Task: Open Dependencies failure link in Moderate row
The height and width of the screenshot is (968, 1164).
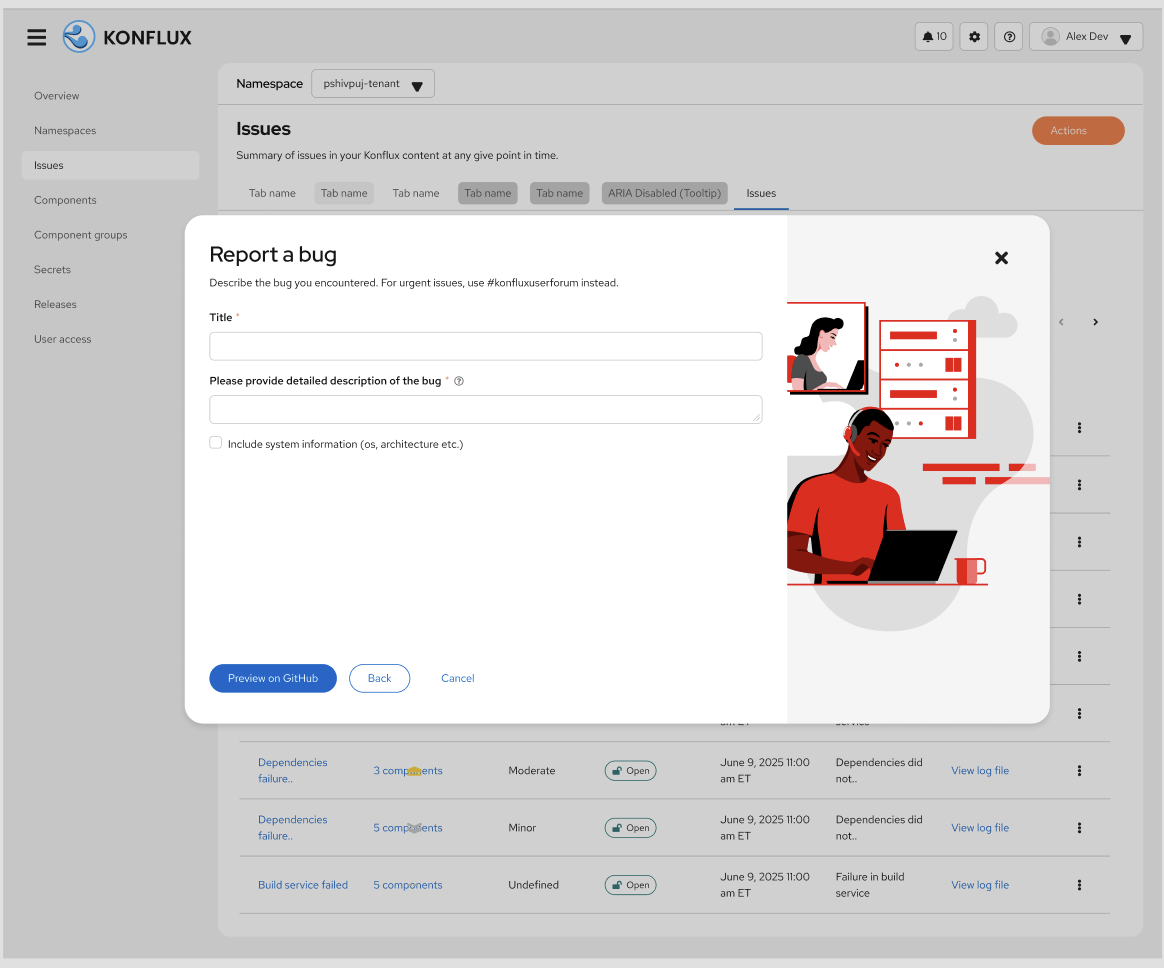Action: (x=292, y=771)
